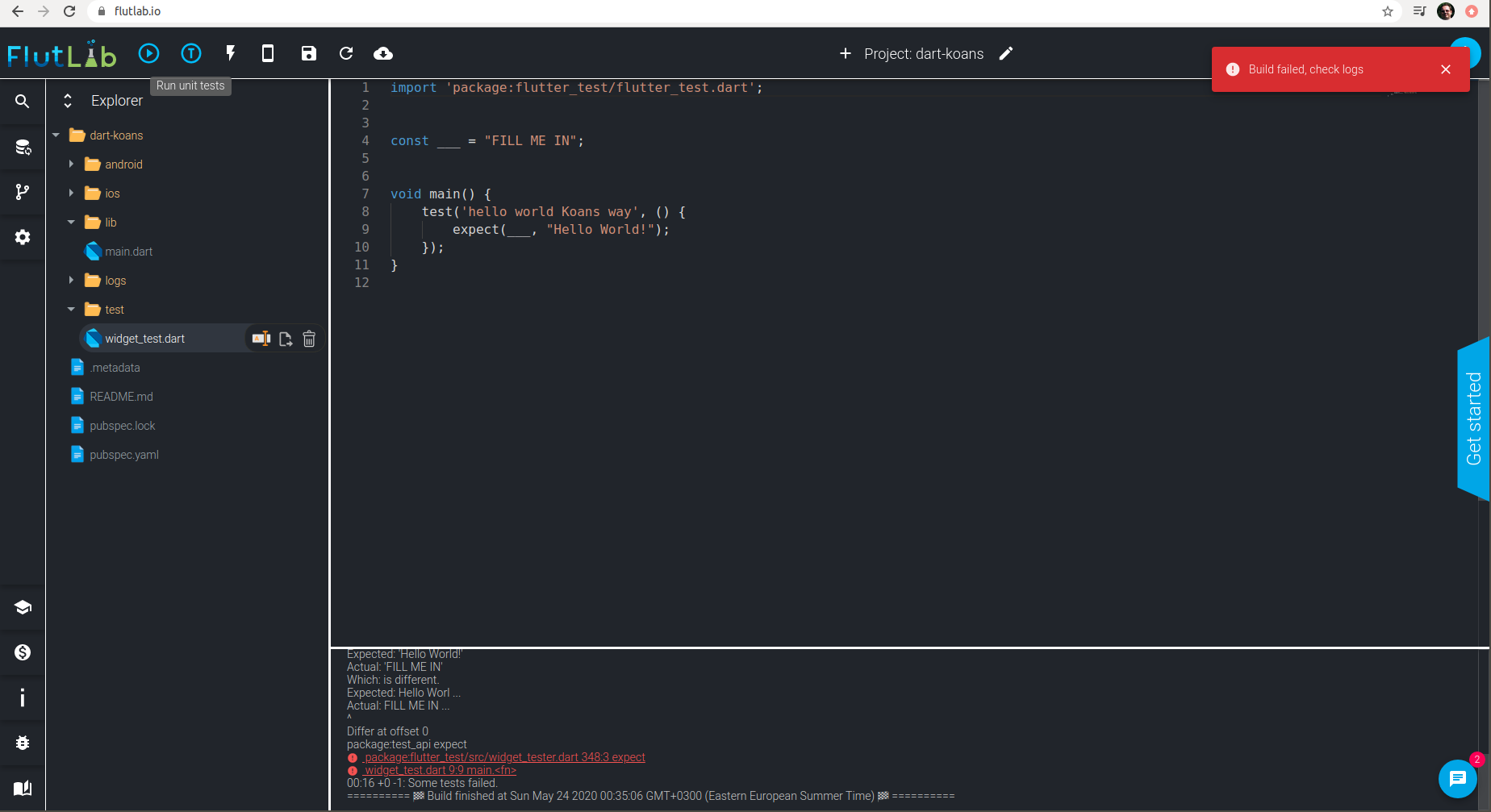
Task: Click the cloud download build icon
Action: coord(383,53)
